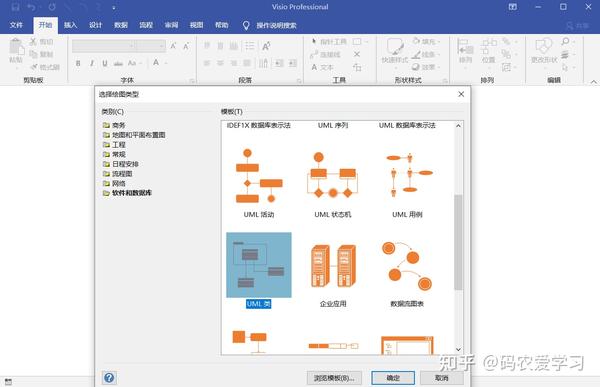Select the 常规 category

tap(114, 154)
